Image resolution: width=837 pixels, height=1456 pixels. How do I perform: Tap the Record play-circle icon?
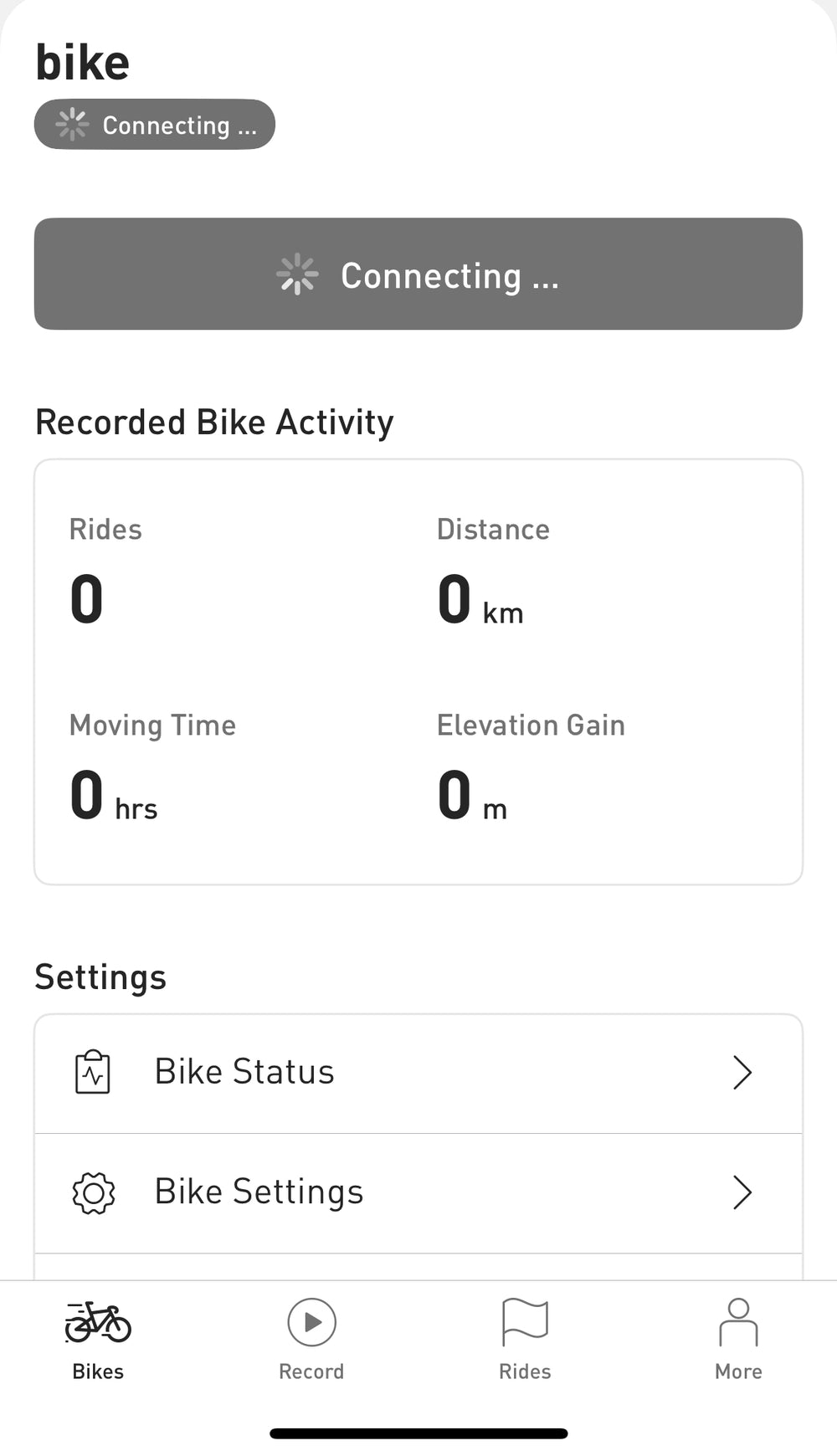click(311, 1322)
